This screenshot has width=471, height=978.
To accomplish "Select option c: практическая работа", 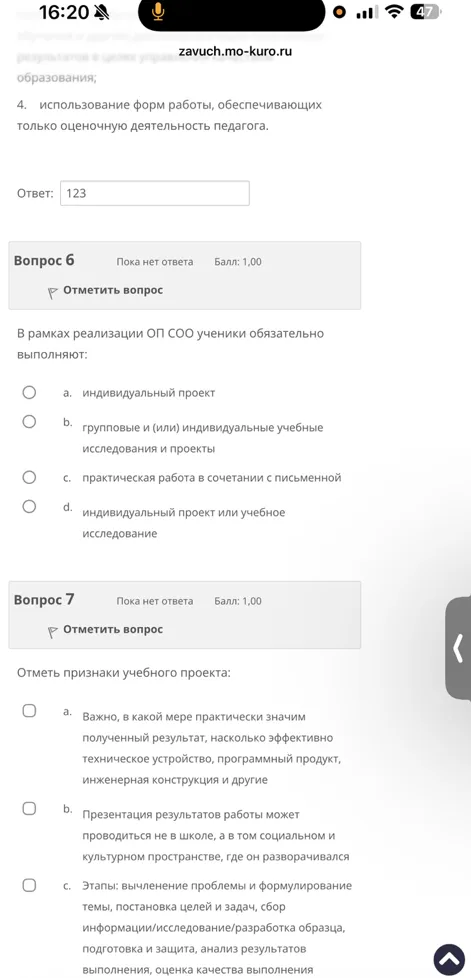I will point(29,477).
